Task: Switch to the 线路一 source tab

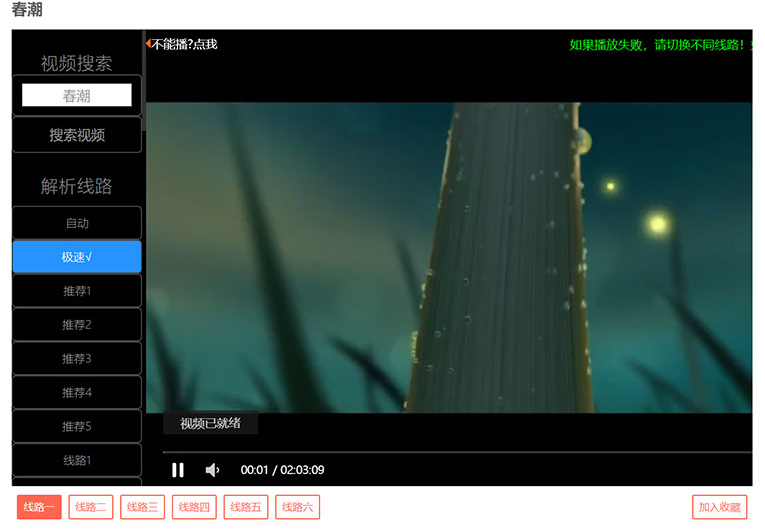Action: pos(39,507)
